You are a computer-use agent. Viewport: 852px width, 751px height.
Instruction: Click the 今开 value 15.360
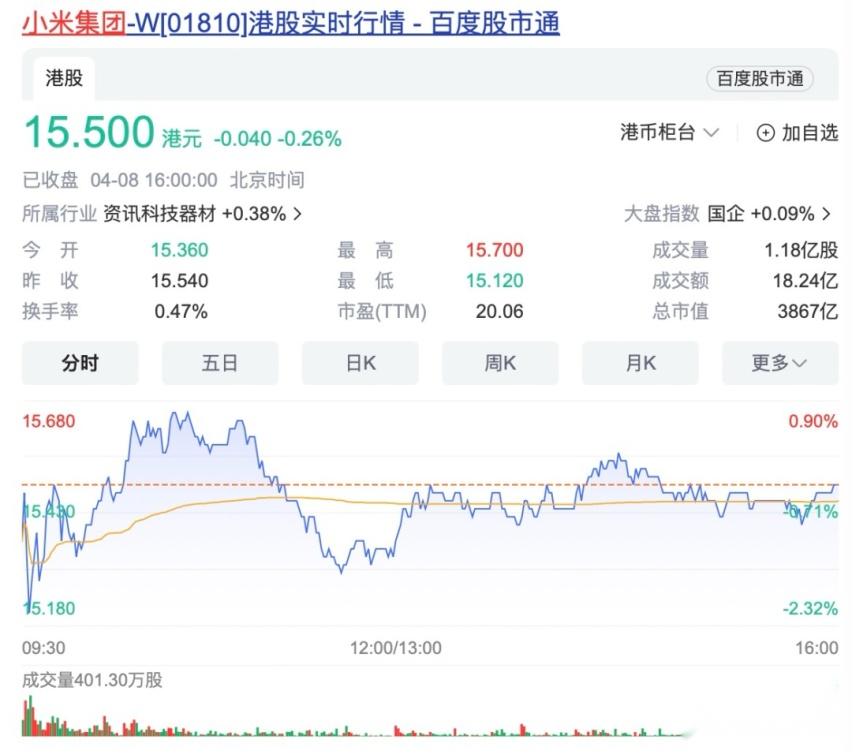[179, 250]
